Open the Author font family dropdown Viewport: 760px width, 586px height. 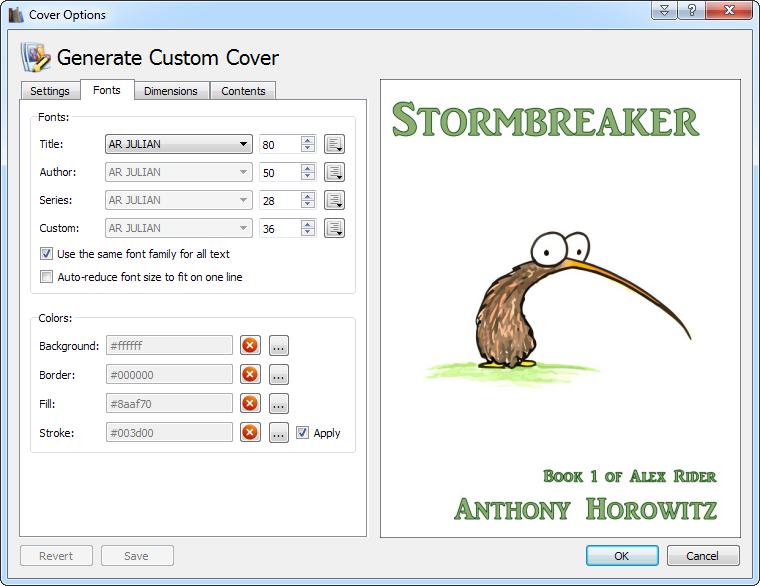(179, 172)
